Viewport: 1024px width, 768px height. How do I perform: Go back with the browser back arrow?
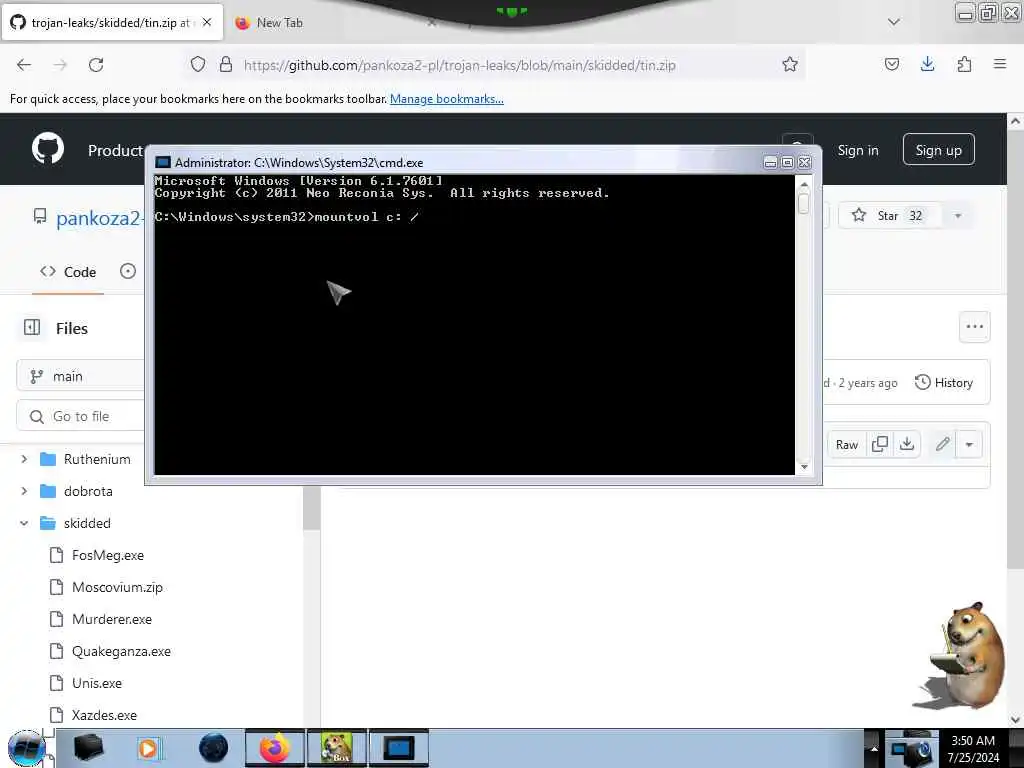24,65
